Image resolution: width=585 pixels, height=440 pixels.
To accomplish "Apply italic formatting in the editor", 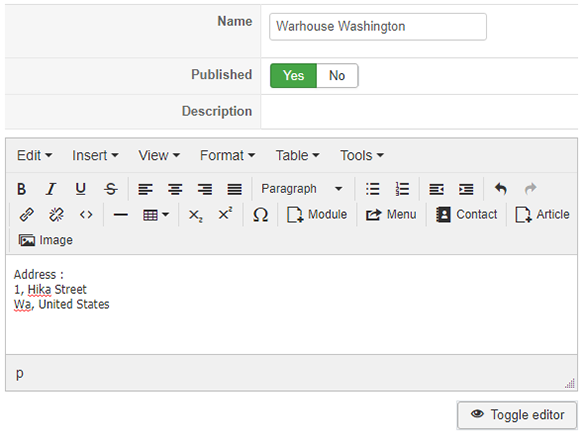I will 51,189.
